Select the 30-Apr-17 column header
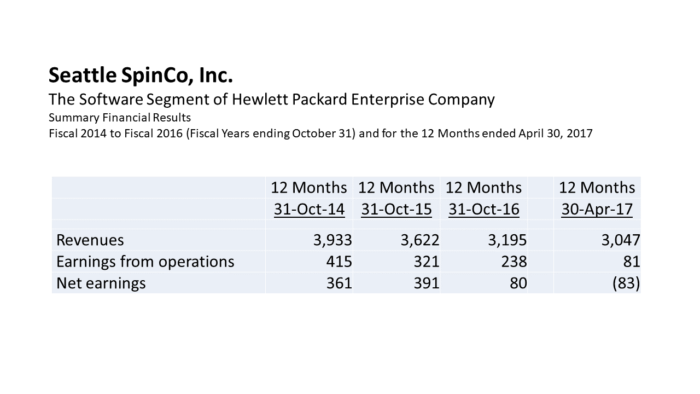700x394 pixels. coord(597,209)
